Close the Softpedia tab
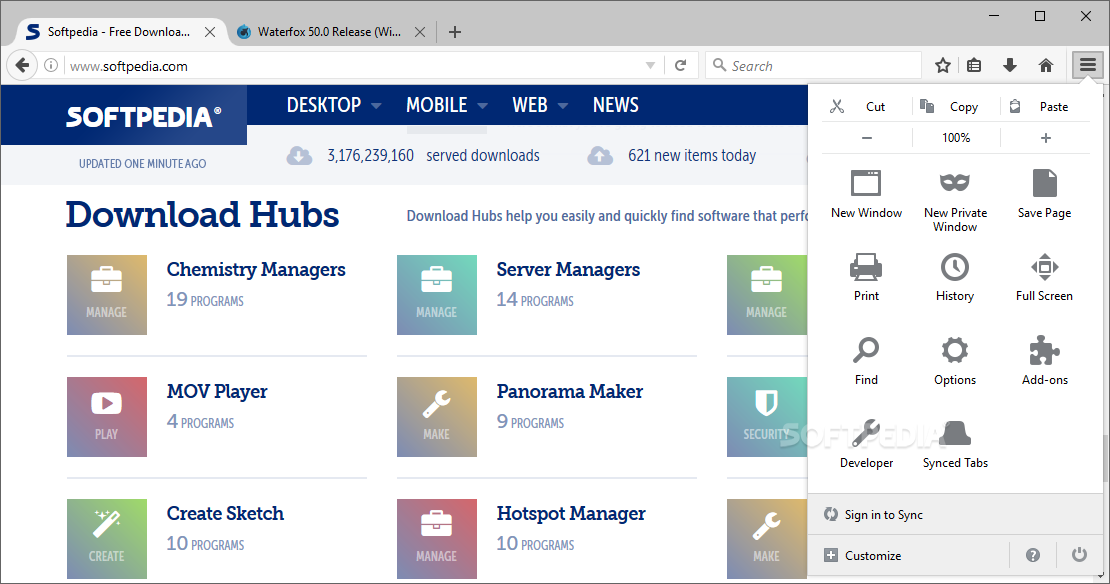The width and height of the screenshot is (1110, 584). click(x=210, y=32)
